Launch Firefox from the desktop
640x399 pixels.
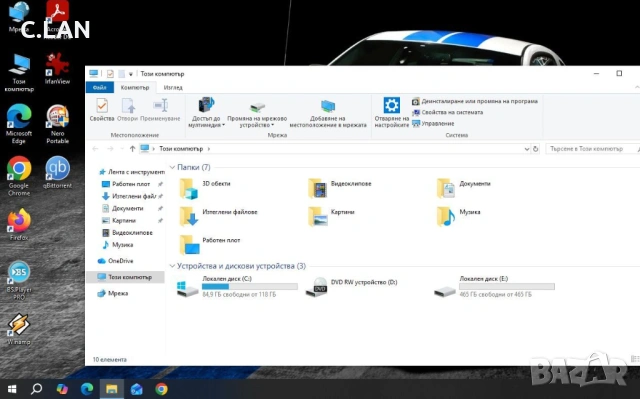point(19,224)
